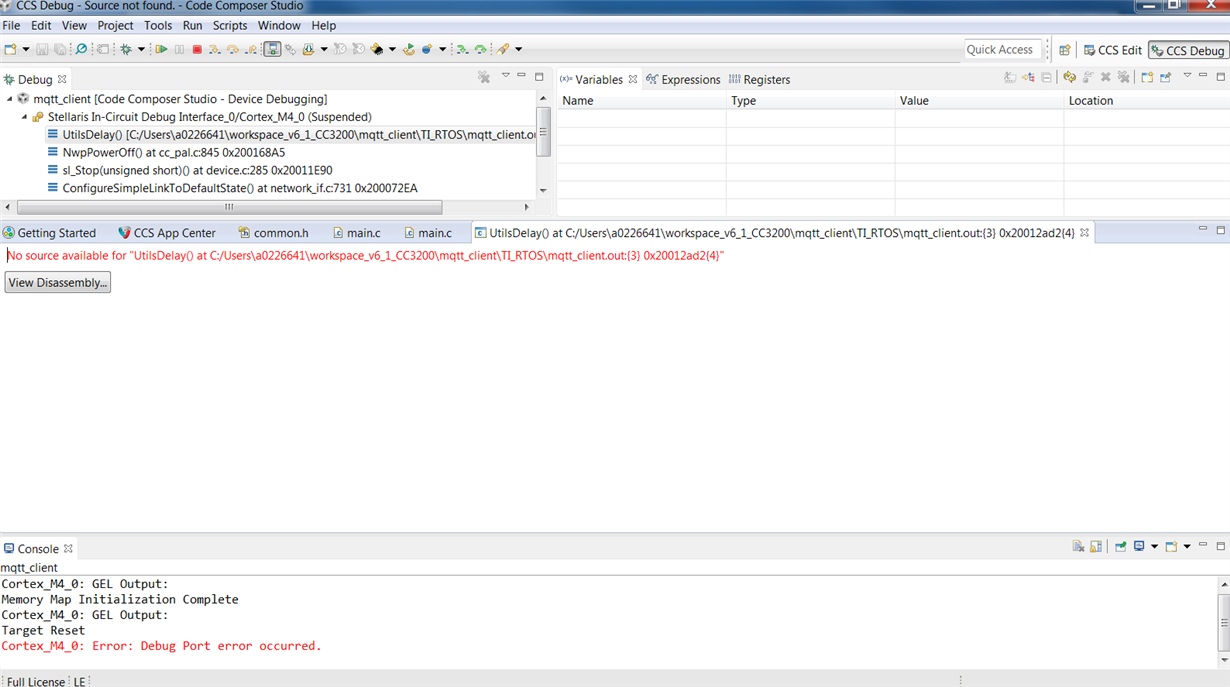The height and width of the screenshot is (687, 1230).
Task: Click the bug Debug launch icon
Action: click(x=126, y=49)
